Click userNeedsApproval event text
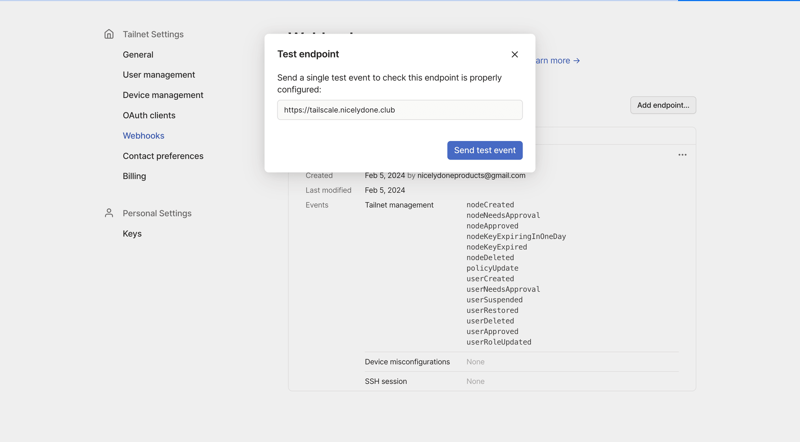The width and height of the screenshot is (800, 442). pyautogui.click(x=503, y=289)
